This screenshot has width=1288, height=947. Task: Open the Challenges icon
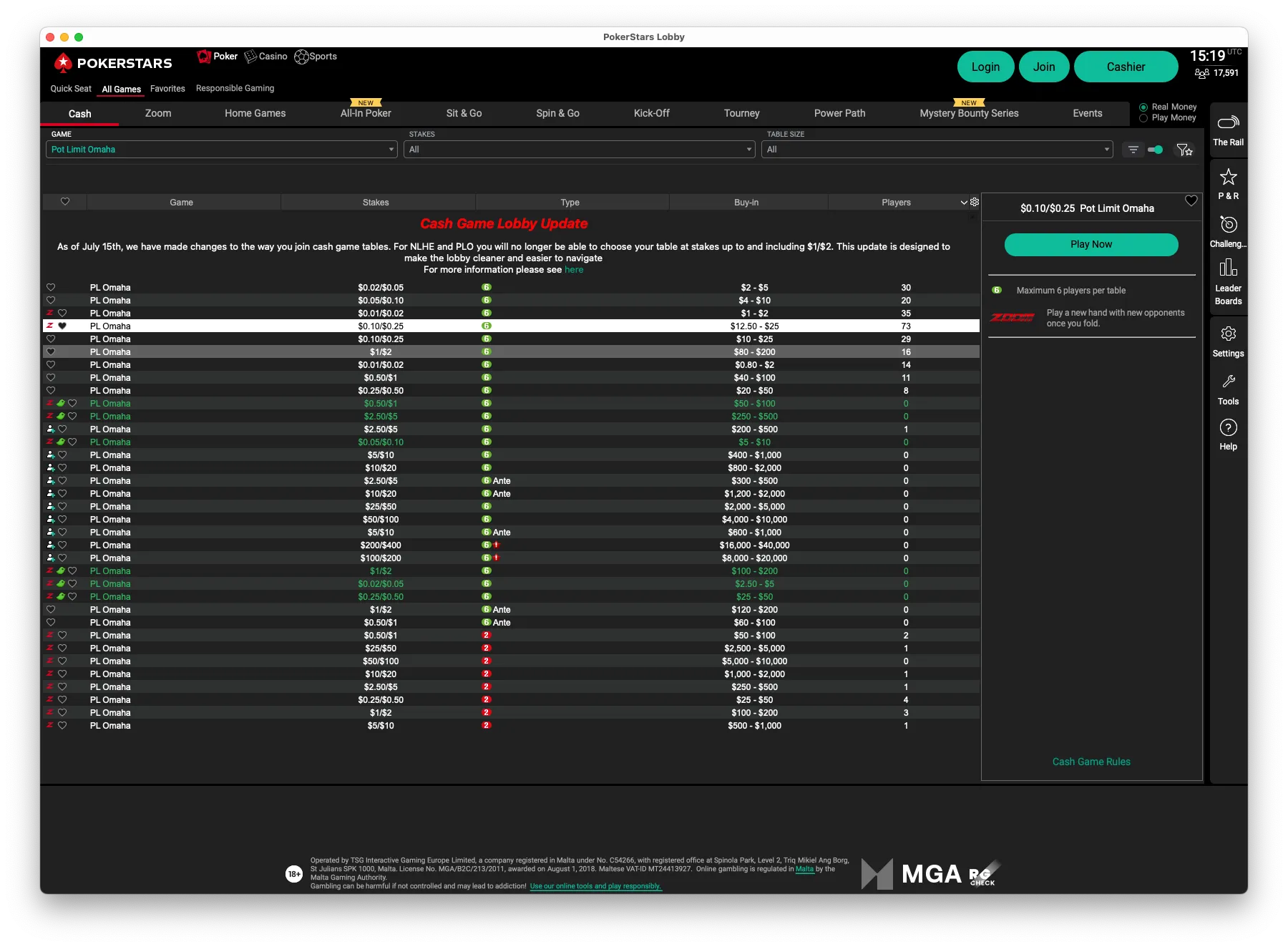click(1228, 232)
